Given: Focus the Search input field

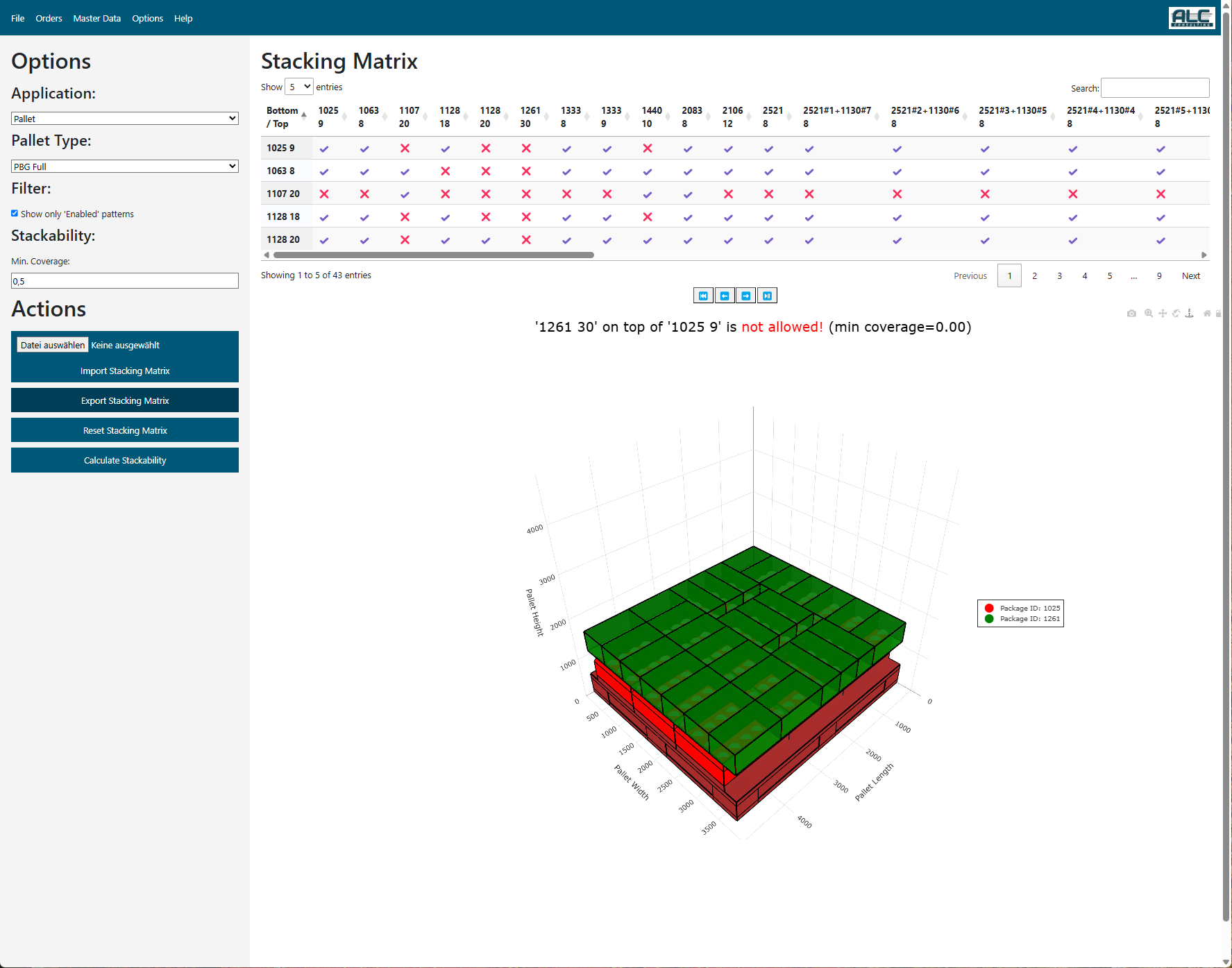Looking at the screenshot, I should 1155,87.
